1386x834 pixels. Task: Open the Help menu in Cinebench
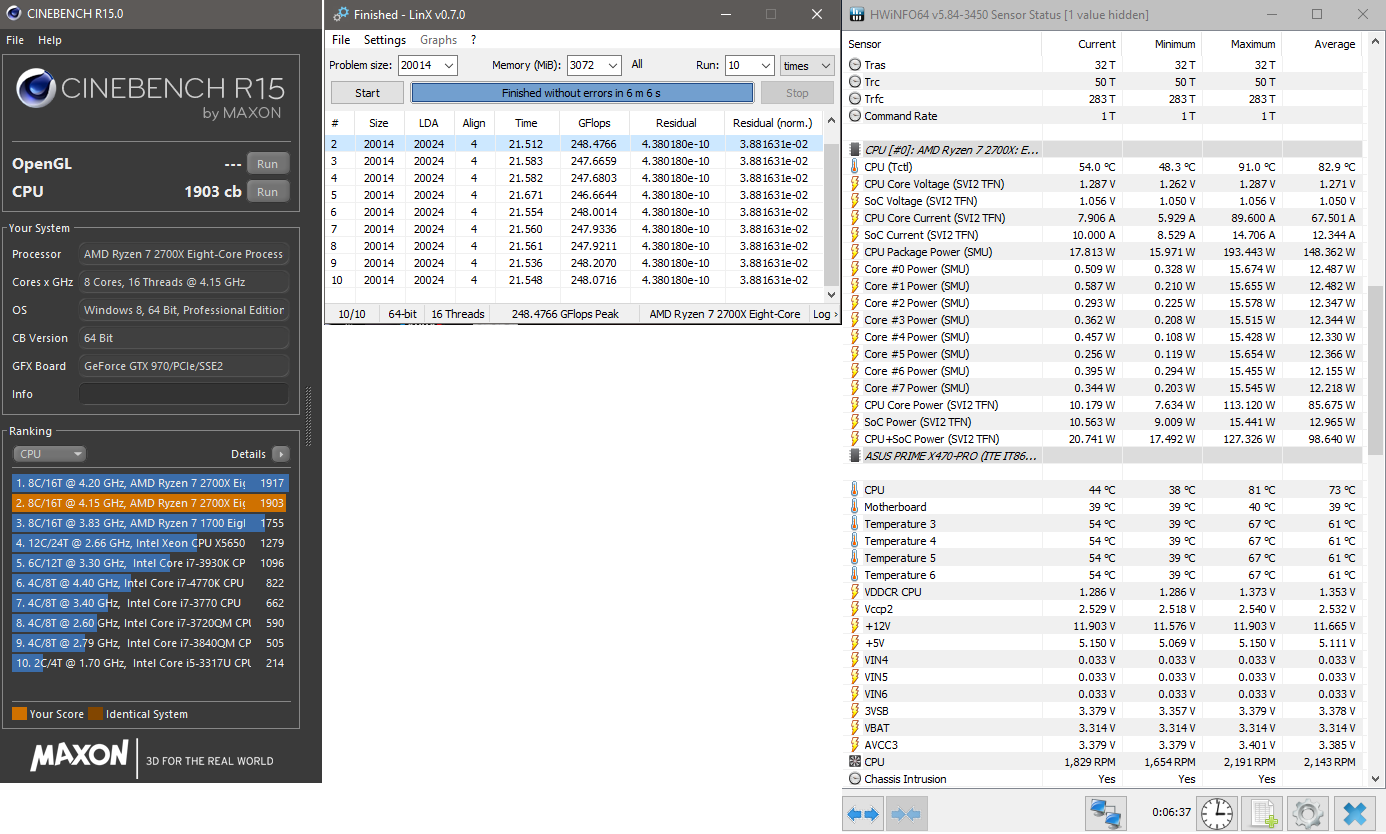click(x=50, y=40)
